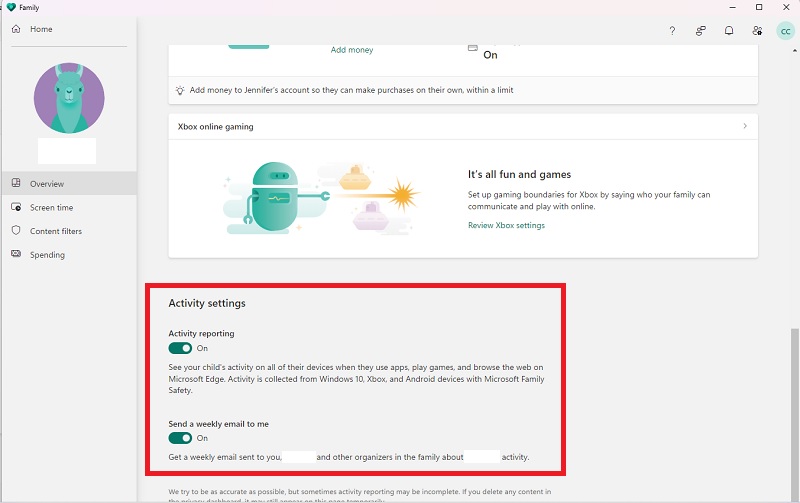Select Overview in sidebar
The height and width of the screenshot is (503, 800).
point(69,183)
